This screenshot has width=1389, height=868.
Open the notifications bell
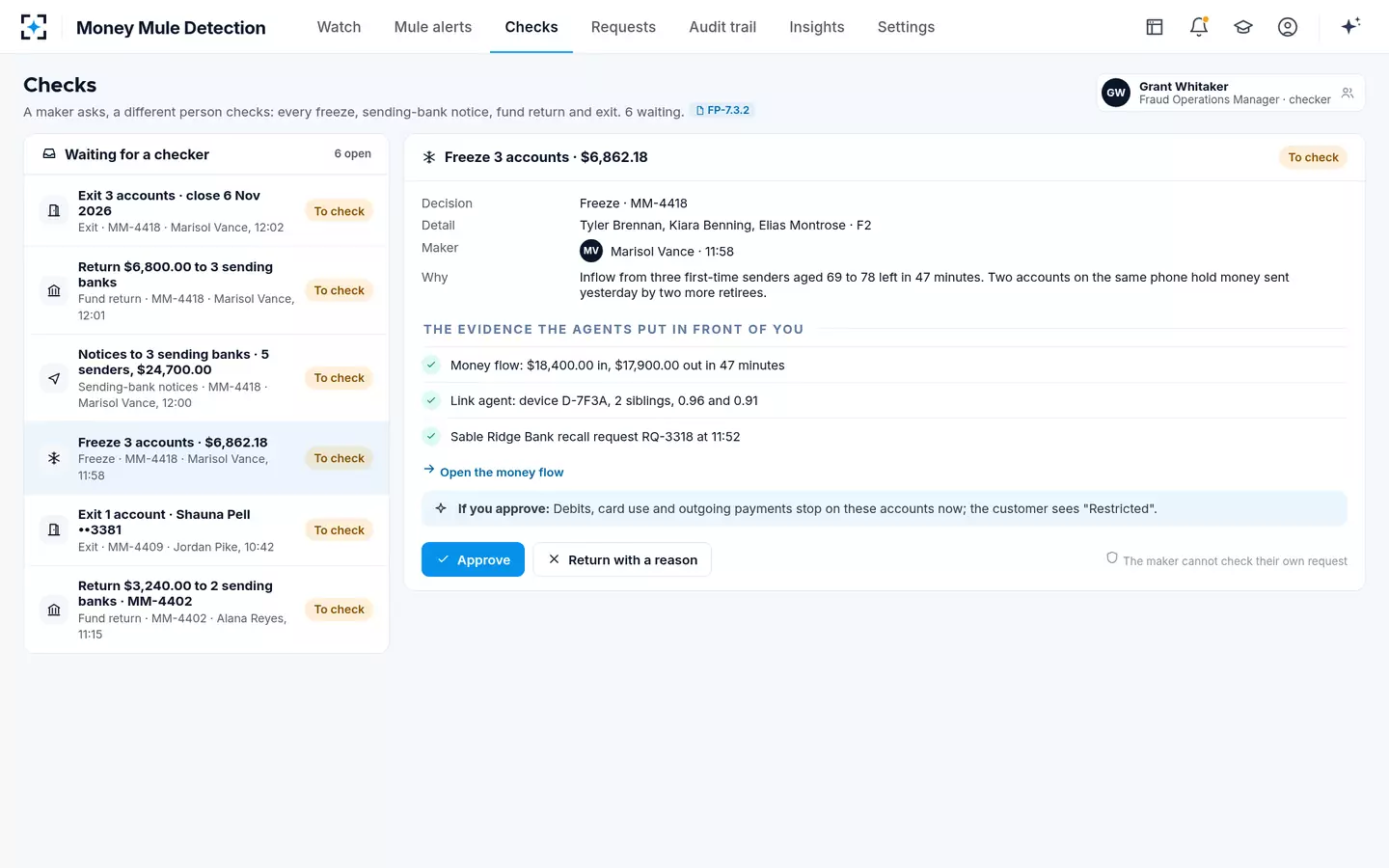coord(1199,27)
